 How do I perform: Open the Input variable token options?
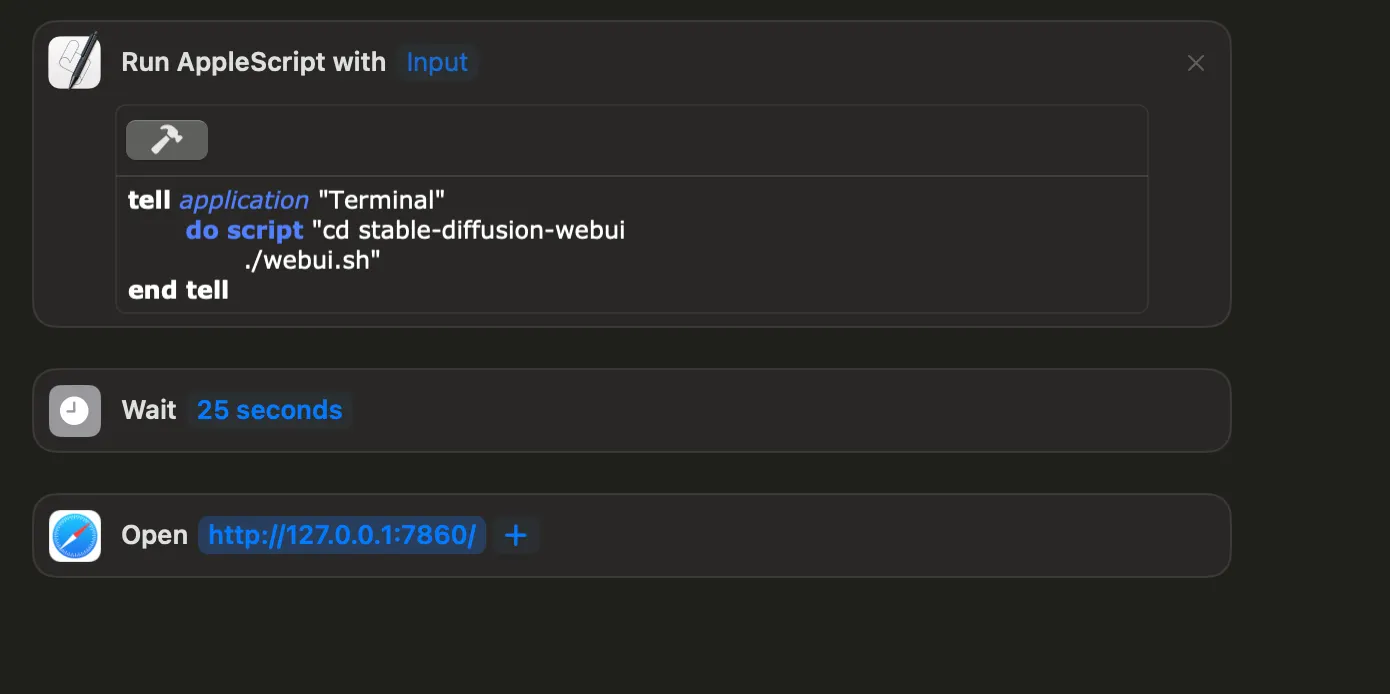[x=437, y=62]
